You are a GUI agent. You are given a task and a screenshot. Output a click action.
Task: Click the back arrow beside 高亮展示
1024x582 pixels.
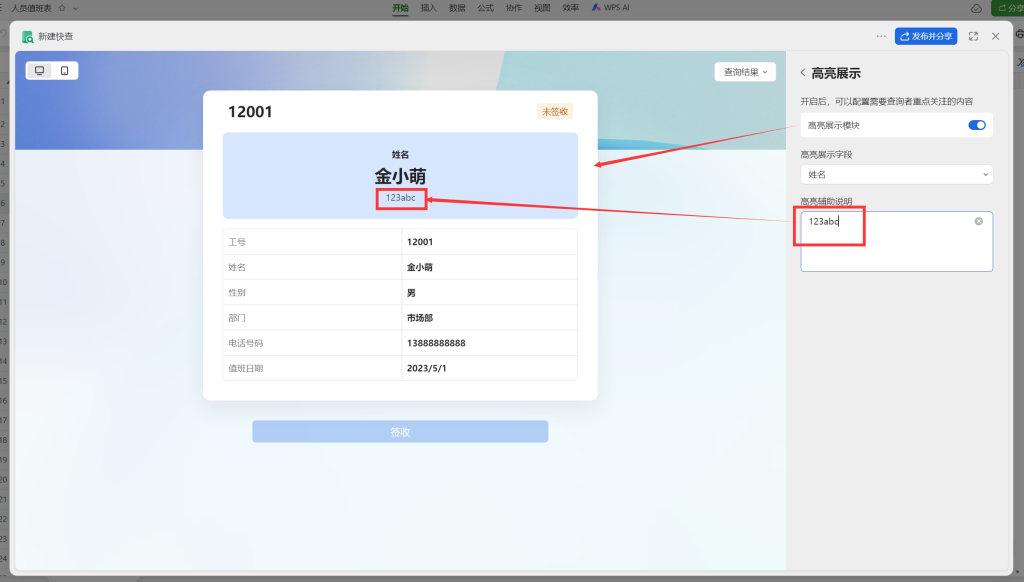(x=803, y=73)
